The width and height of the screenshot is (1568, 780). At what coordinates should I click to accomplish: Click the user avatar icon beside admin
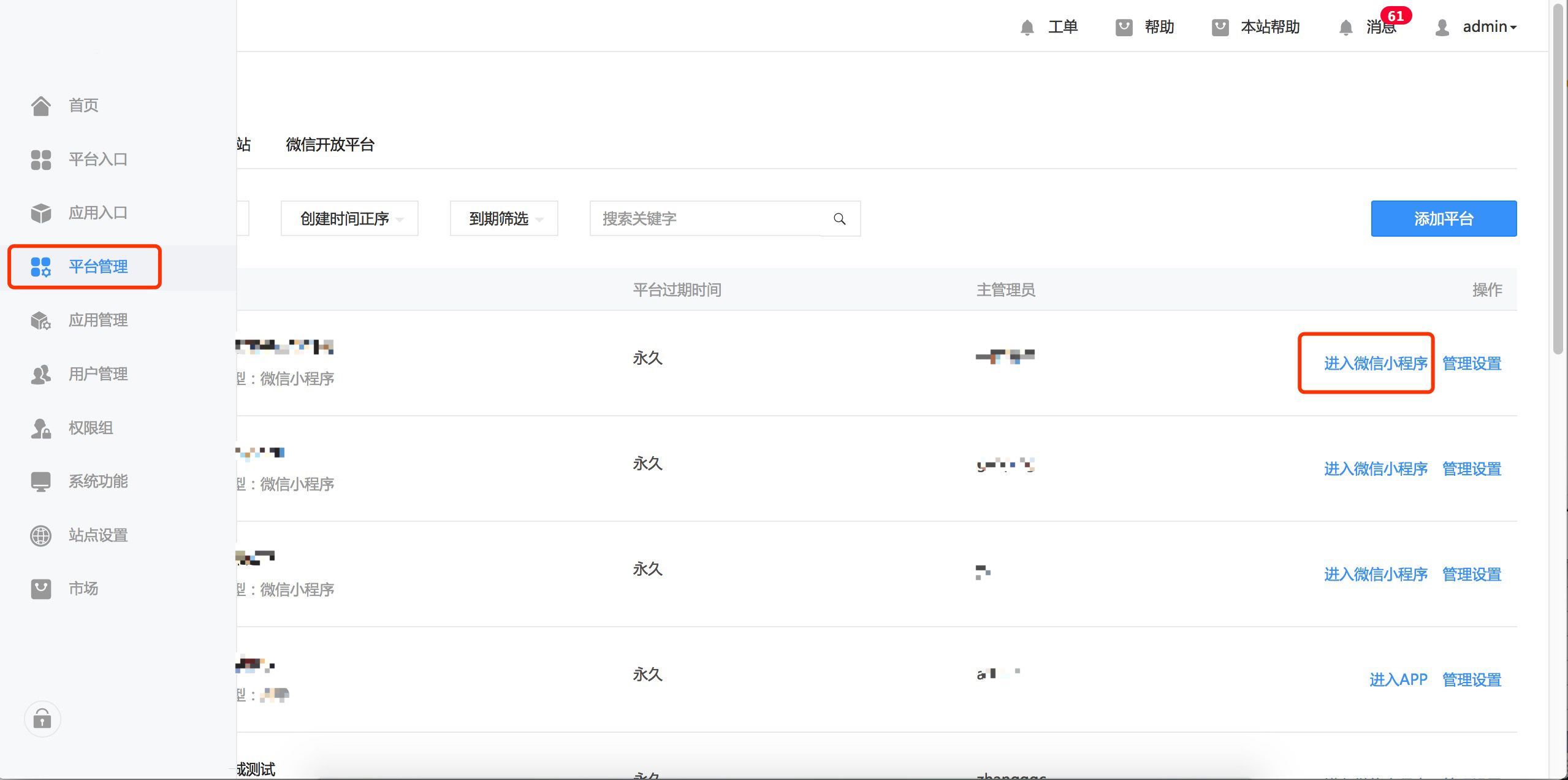(1442, 27)
